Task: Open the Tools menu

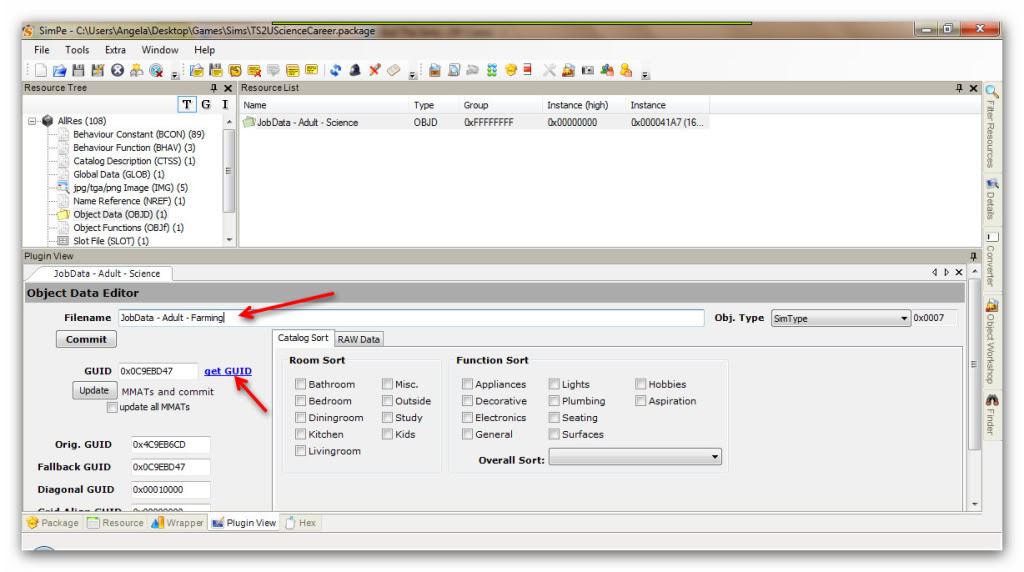Action: pyautogui.click(x=77, y=50)
